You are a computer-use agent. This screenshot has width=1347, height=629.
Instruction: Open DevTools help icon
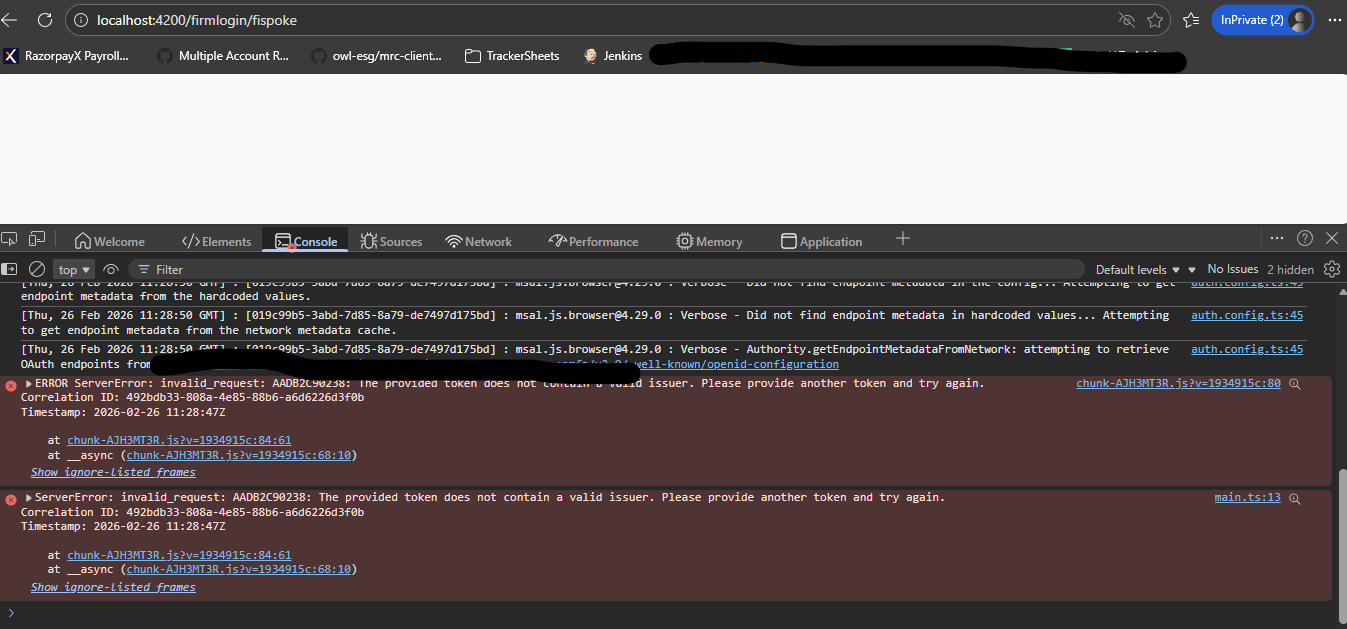pyautogui.click(x=1305, y=238)
